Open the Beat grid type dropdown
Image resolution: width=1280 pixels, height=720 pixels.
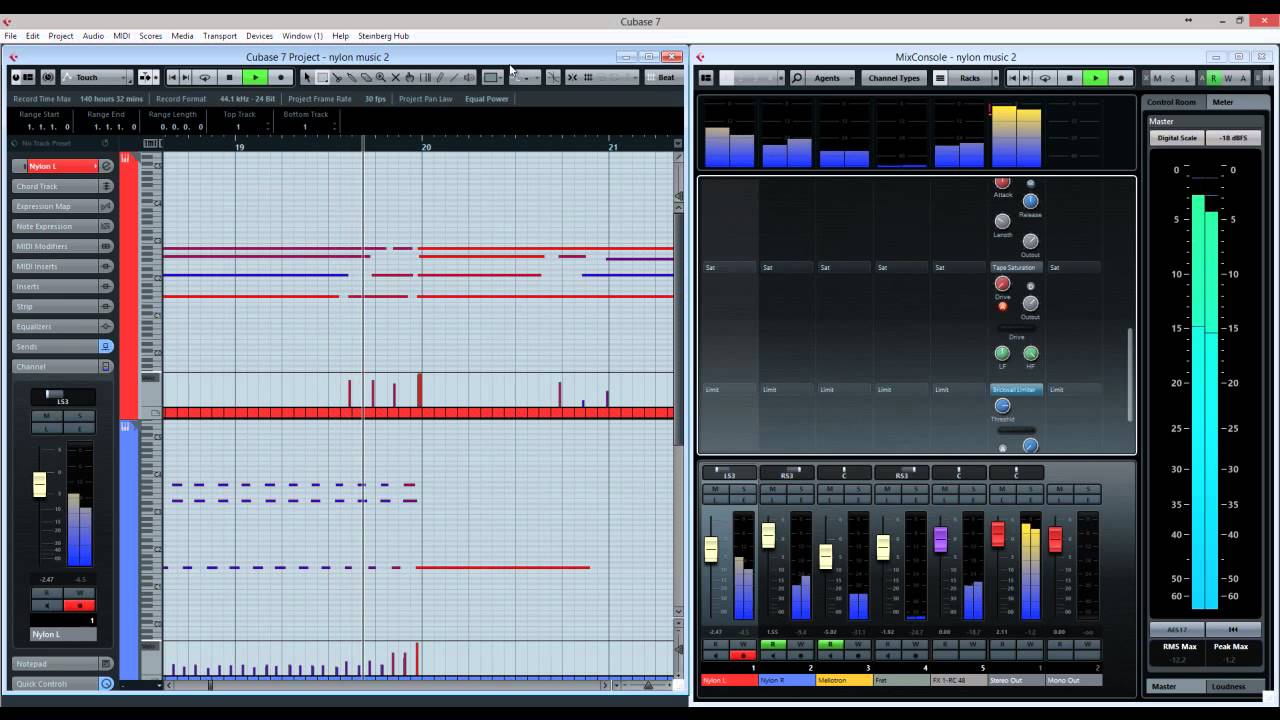[x=664, y=77]
